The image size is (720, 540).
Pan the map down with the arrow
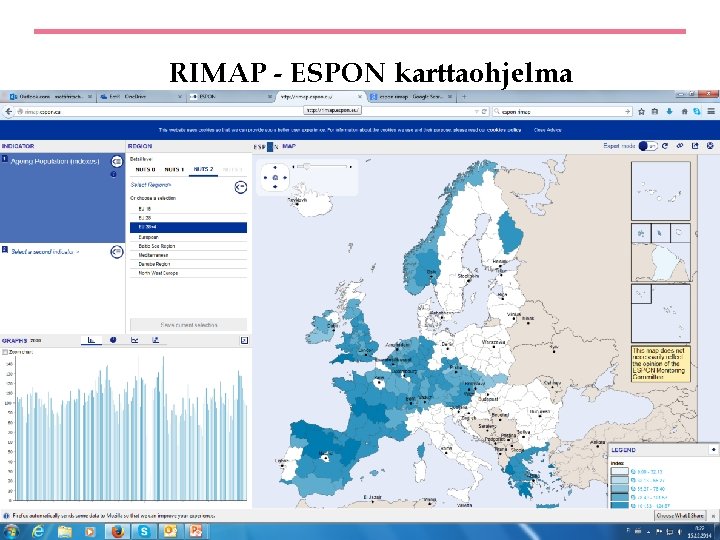275,187
